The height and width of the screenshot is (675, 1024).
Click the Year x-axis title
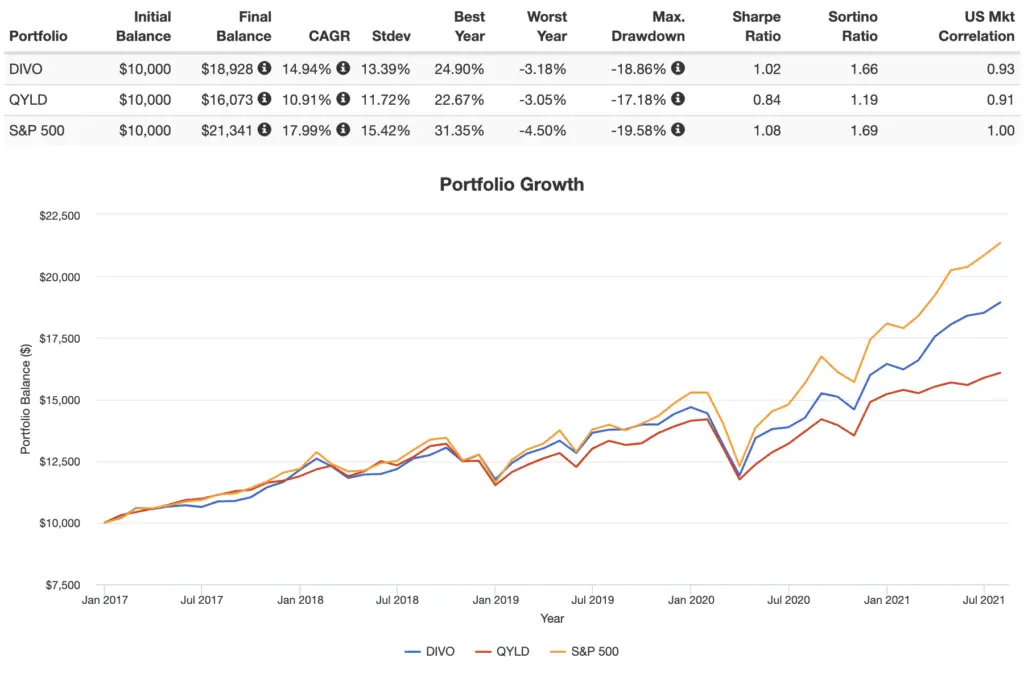pyautogui.click(x=552, y=618)
